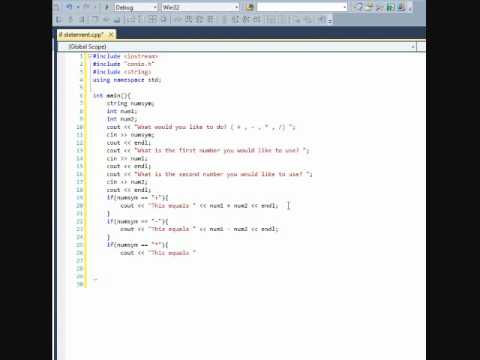Collapse the outlining toggle at line 1
Image resolution: width=480 pixels, height=360 pixels.
tap(90, 56)
